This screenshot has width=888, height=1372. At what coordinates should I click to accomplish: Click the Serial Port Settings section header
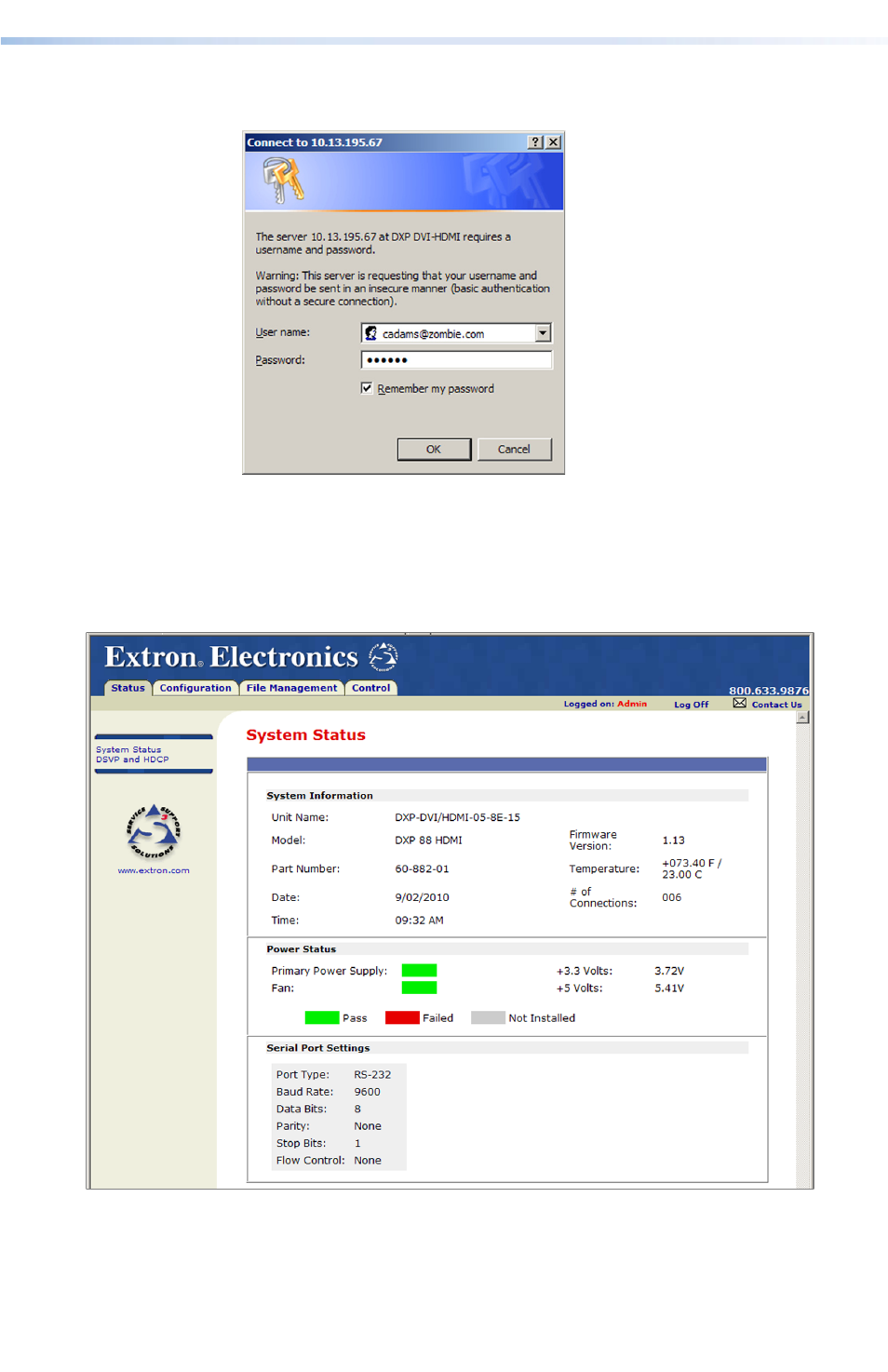317,1048
